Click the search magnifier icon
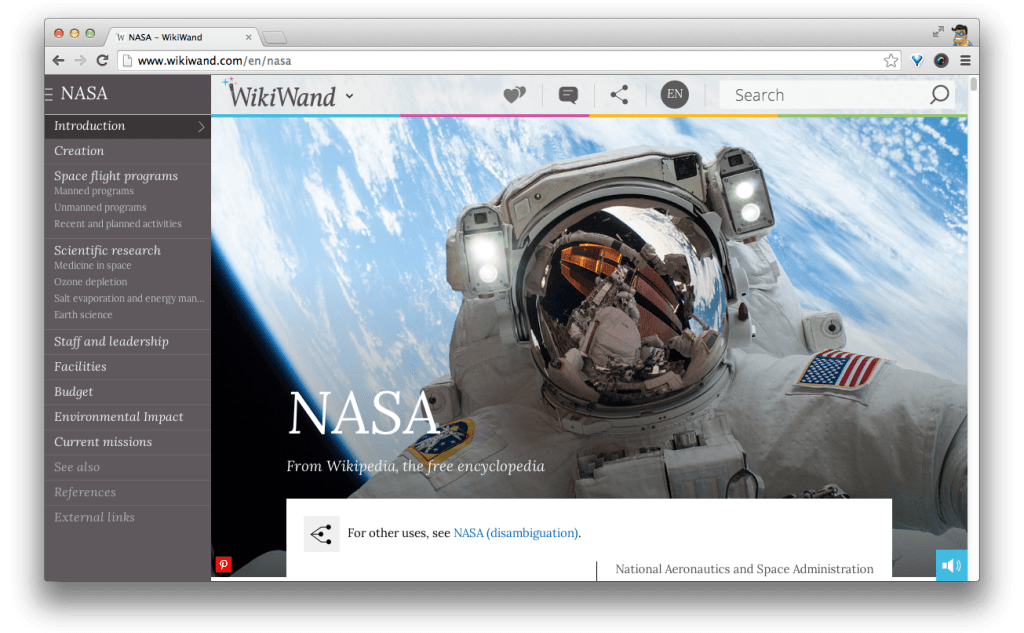1024x633 pixels. click(938, 94)
